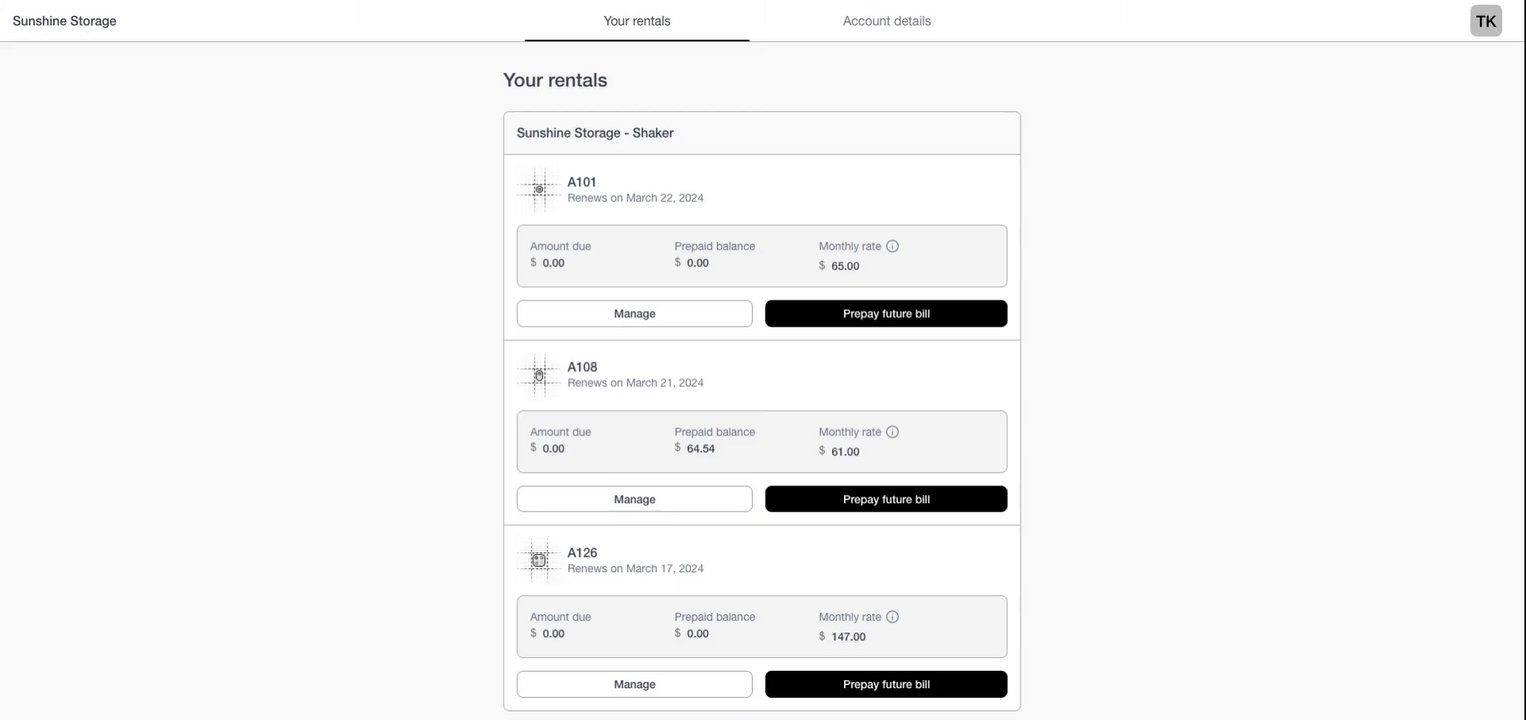This screenshot has width=1526, height=720.
Task: Click the A101 unit icon
Action: (539, 189)
